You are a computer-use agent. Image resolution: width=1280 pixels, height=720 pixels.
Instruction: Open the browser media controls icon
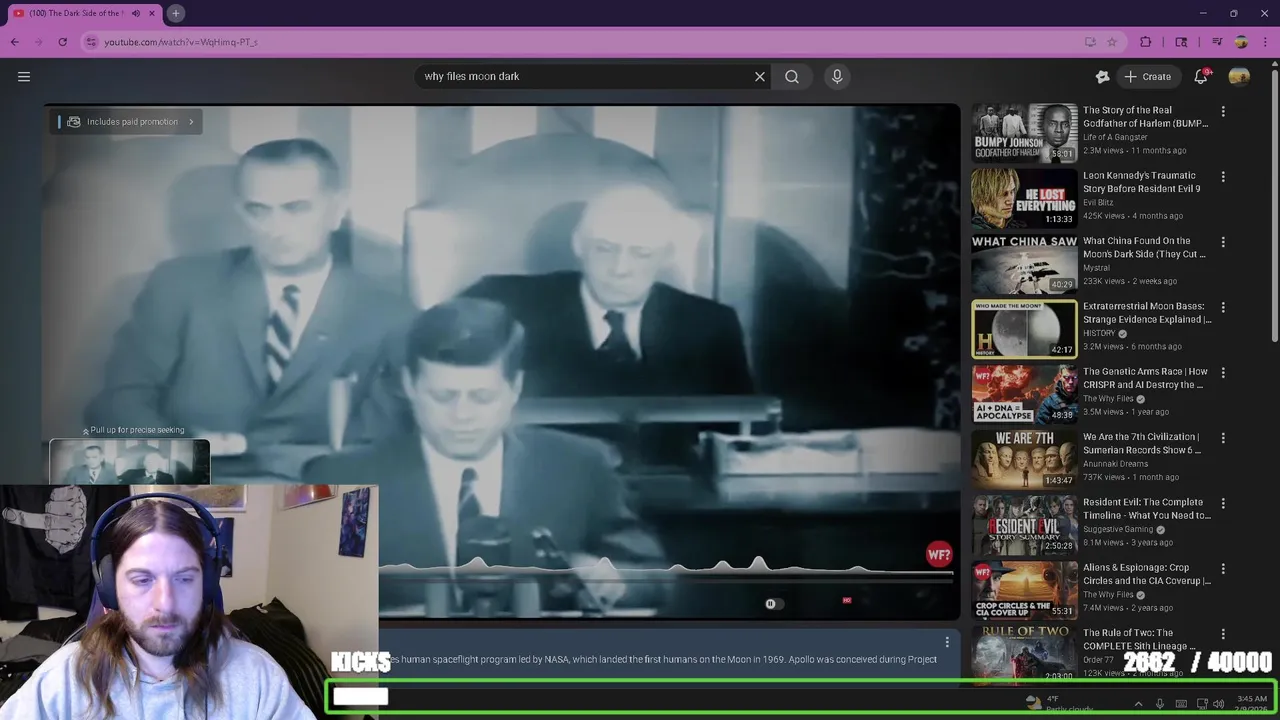(1217, 42)
